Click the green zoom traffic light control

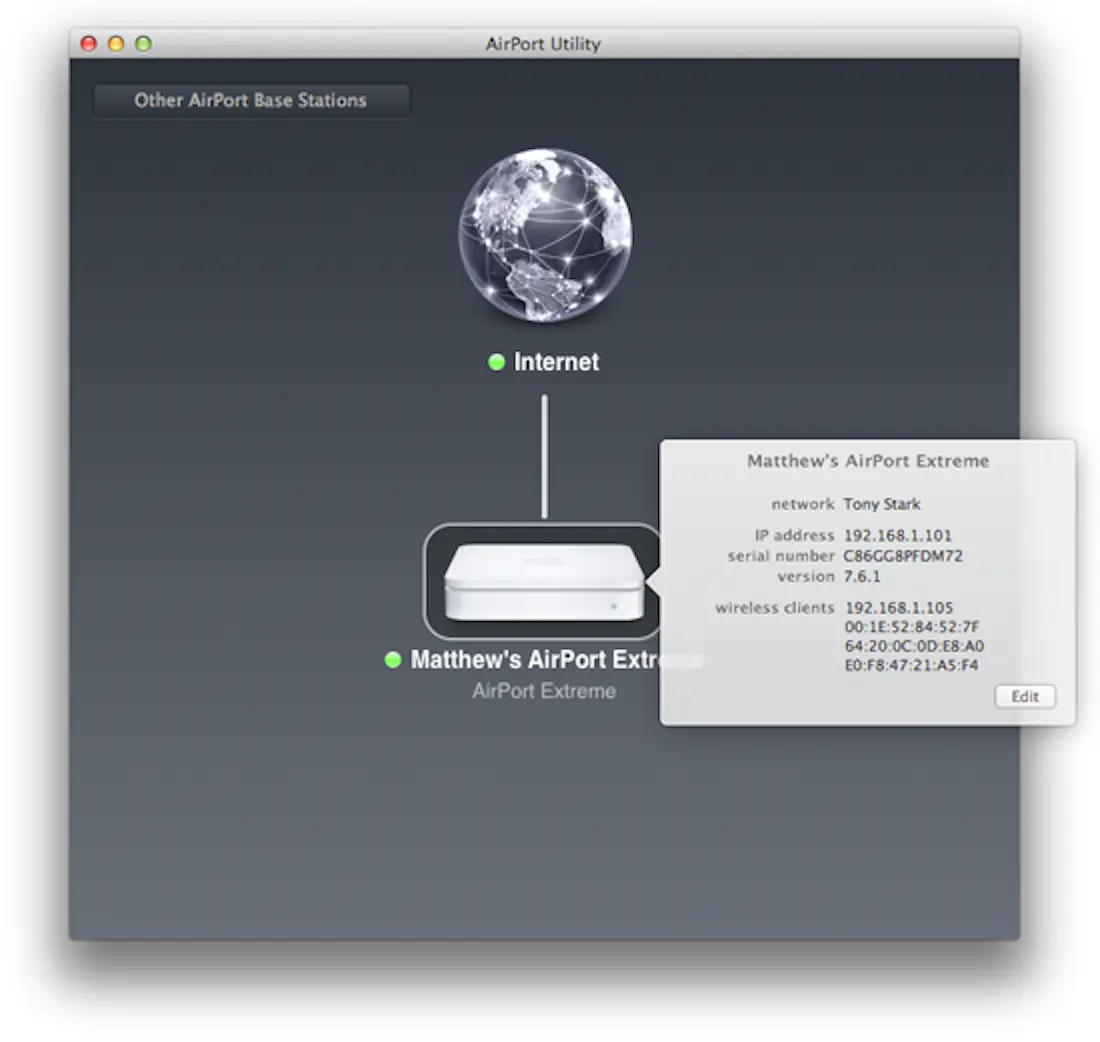(x=143, y=44)
